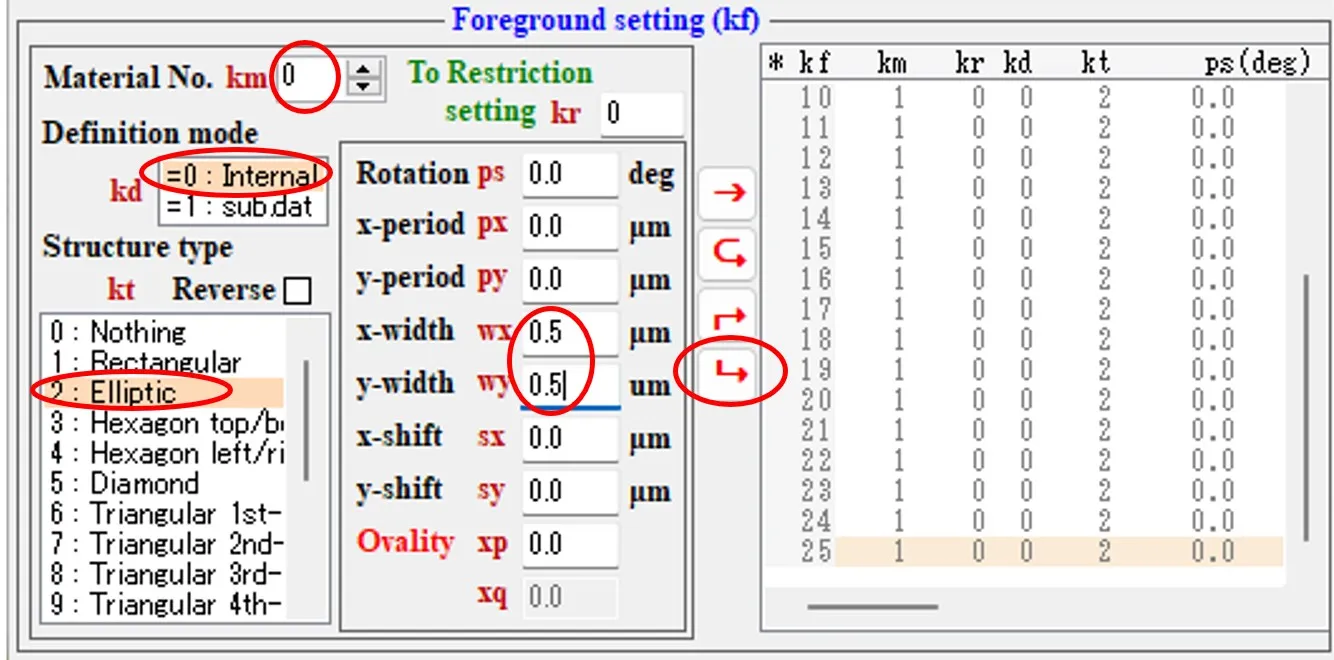The height and width of the screenshot is (660, 1334).
Task: Select row kf 12 in table
Action: click(1025, 158)
